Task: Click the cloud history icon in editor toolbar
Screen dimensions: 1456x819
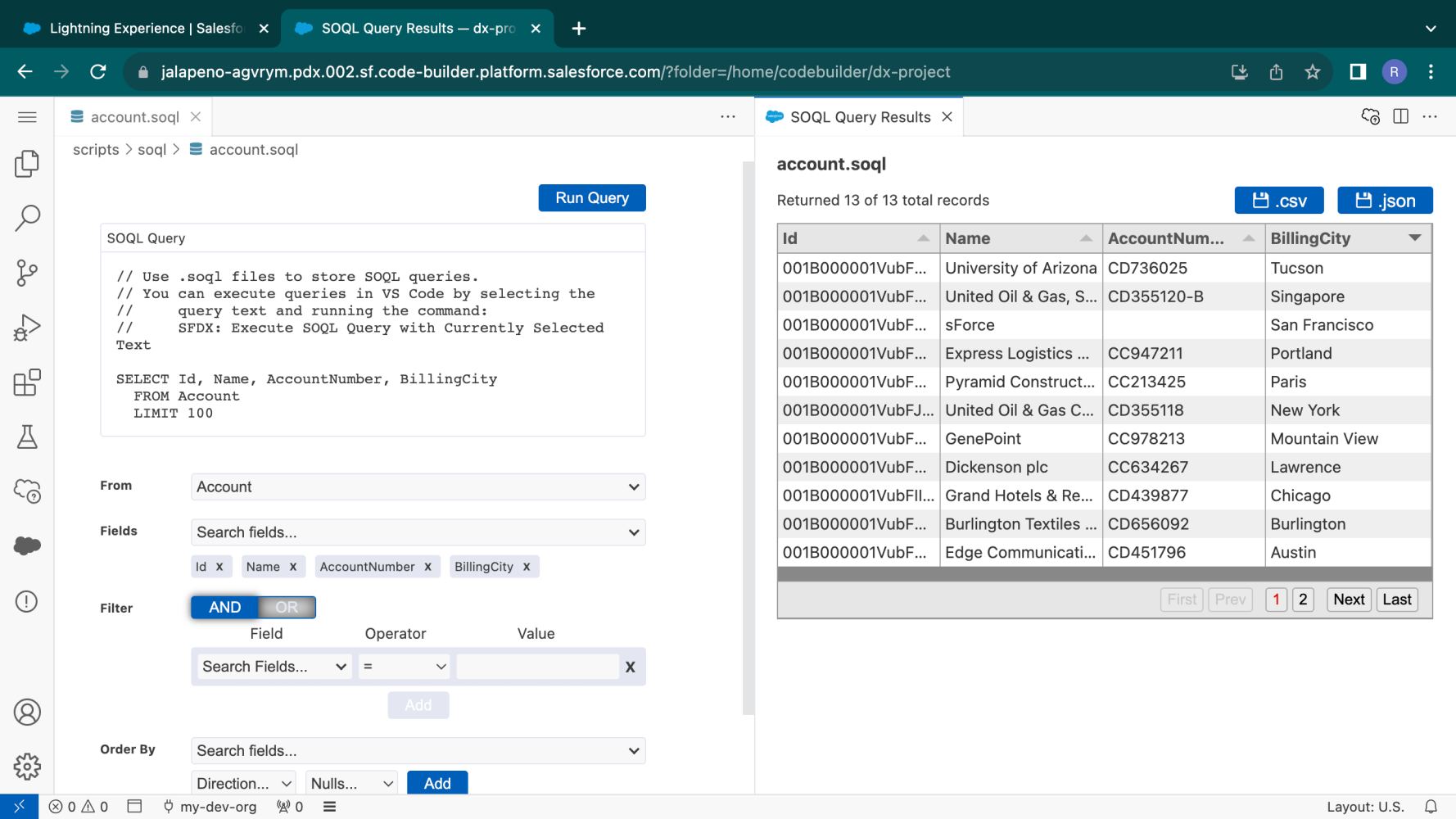Action: coord(1370,116)
